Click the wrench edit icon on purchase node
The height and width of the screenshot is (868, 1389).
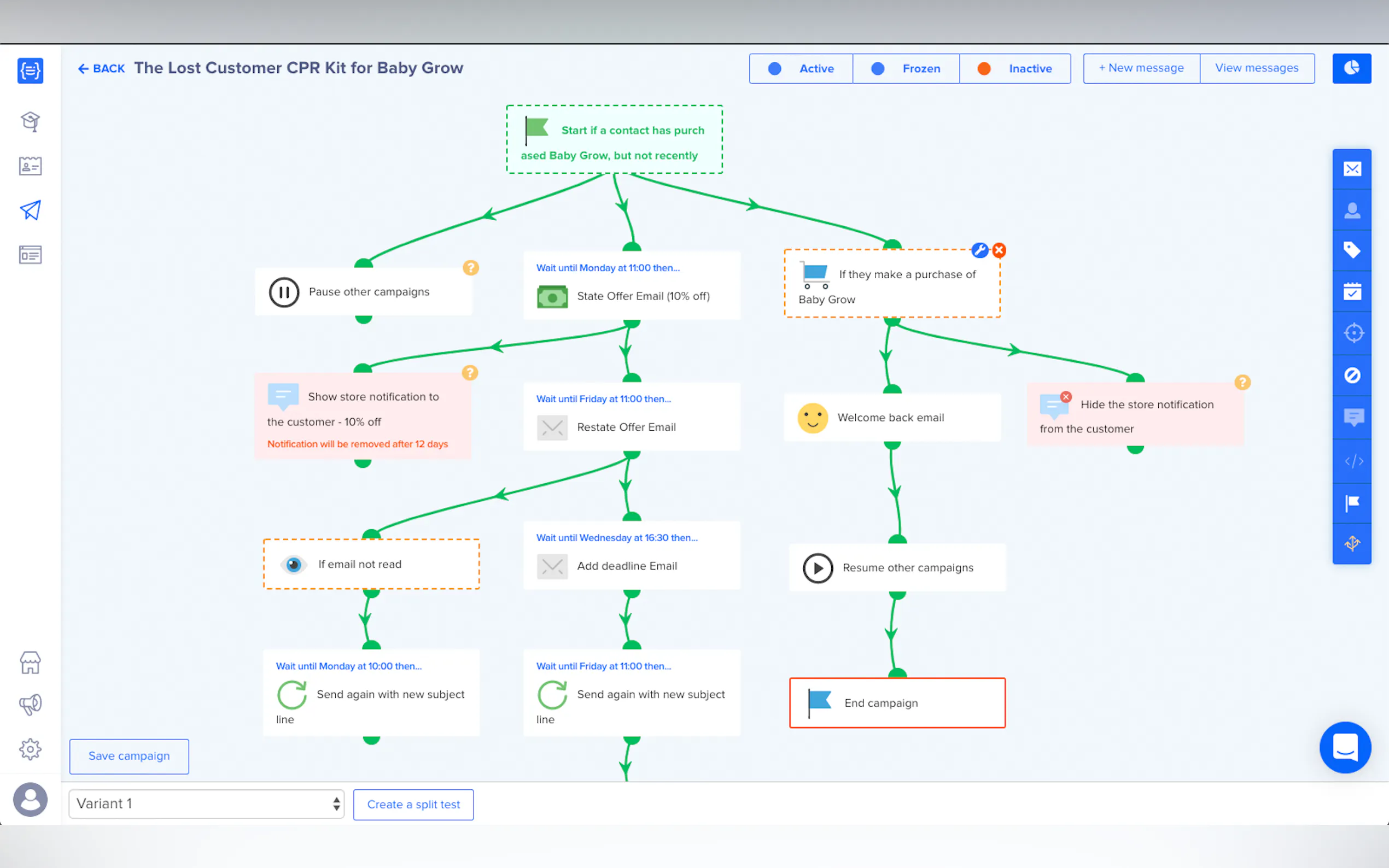tap(979, 250)
